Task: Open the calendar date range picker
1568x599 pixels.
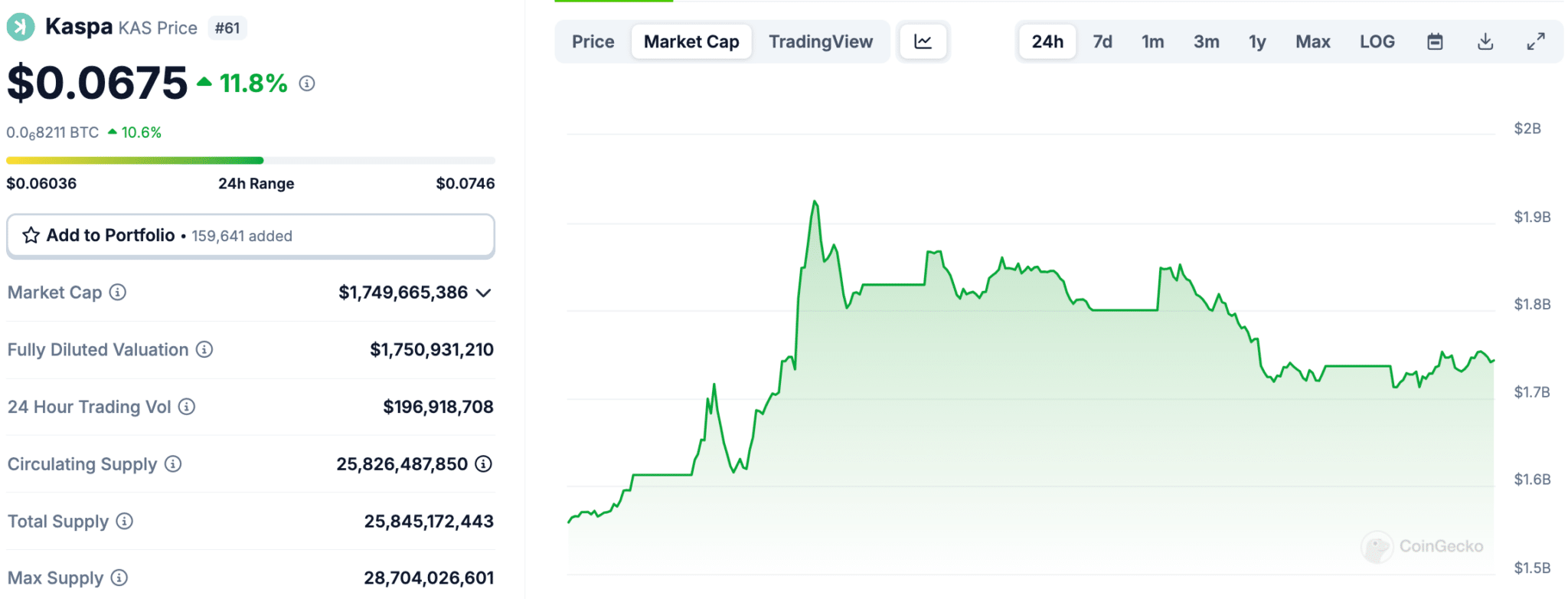Action: [x=1435, y=41]
